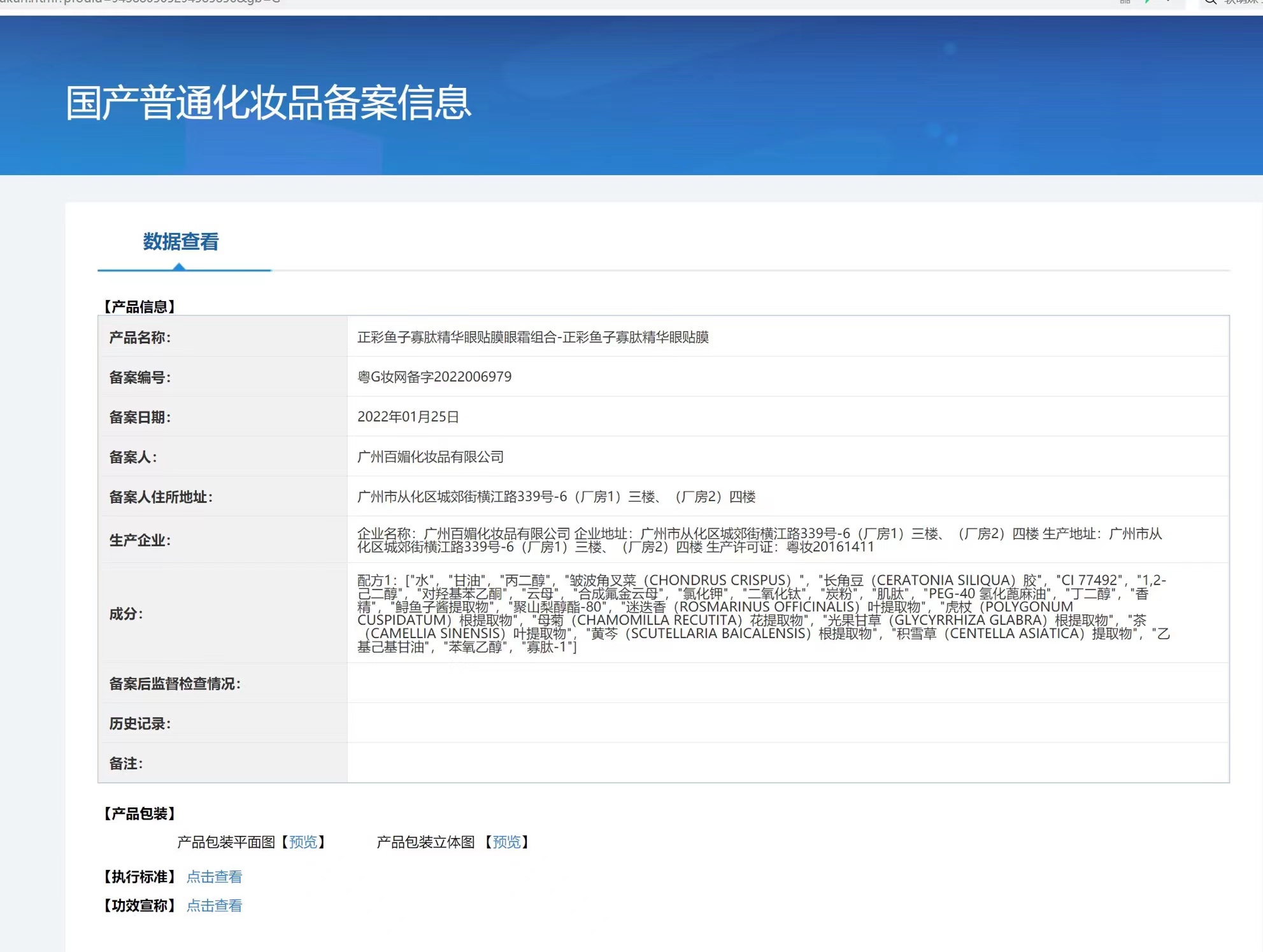Click 预览 link for 产品包装立体图

click(506, 842)
